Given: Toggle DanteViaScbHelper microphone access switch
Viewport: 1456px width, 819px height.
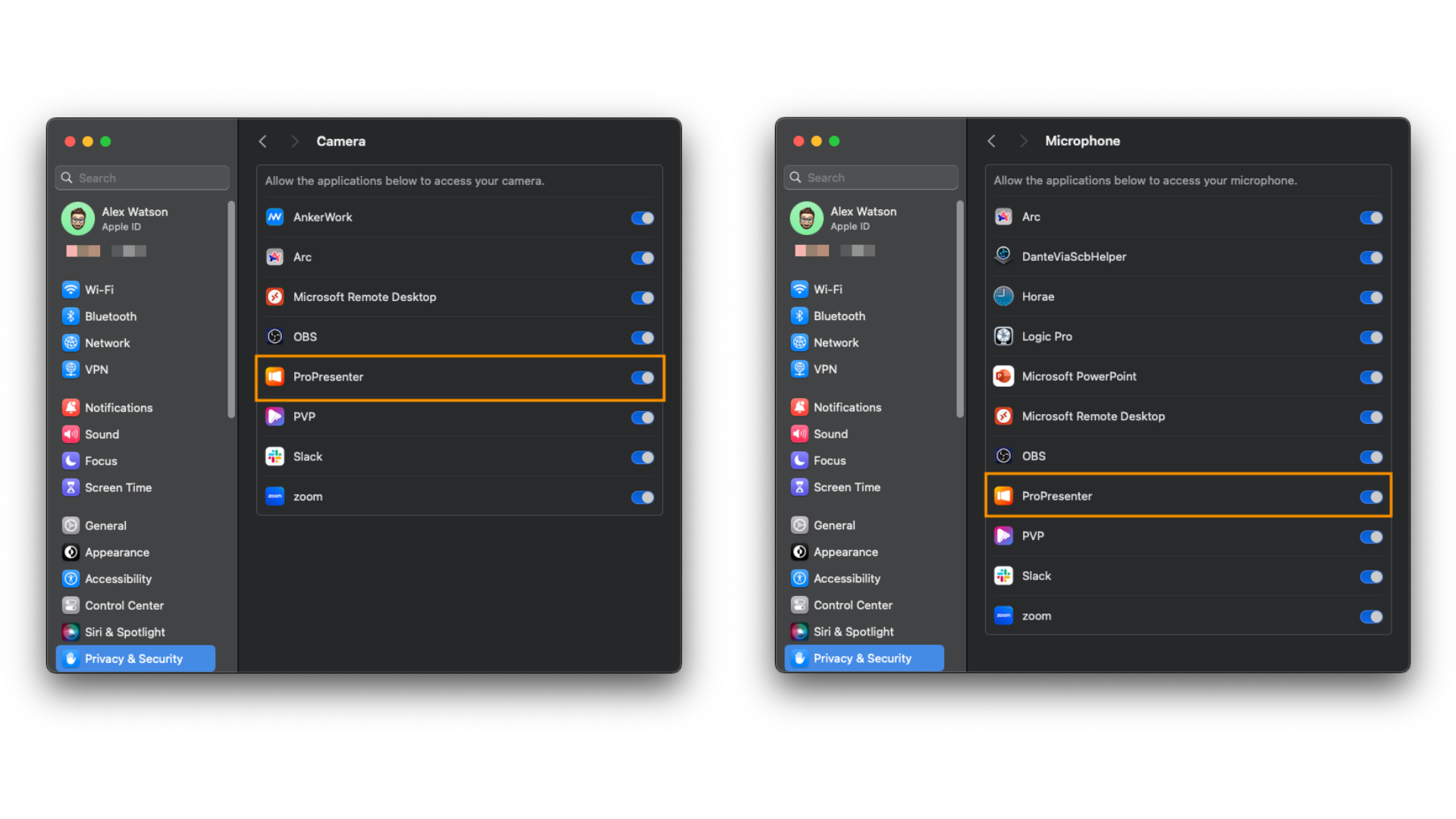Looking at the screenshot, I should [x=1371, y=258].
